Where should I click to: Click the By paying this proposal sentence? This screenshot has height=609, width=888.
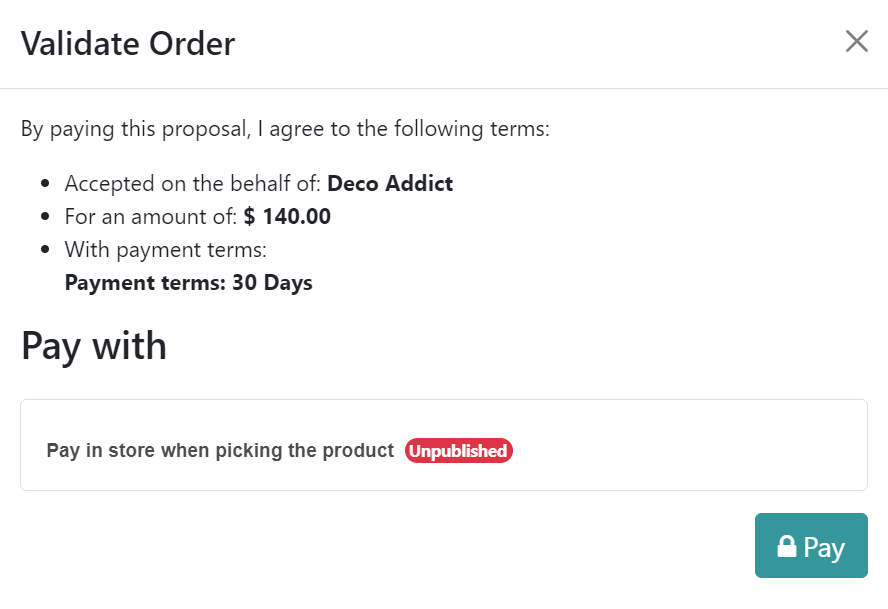[285, 129]
